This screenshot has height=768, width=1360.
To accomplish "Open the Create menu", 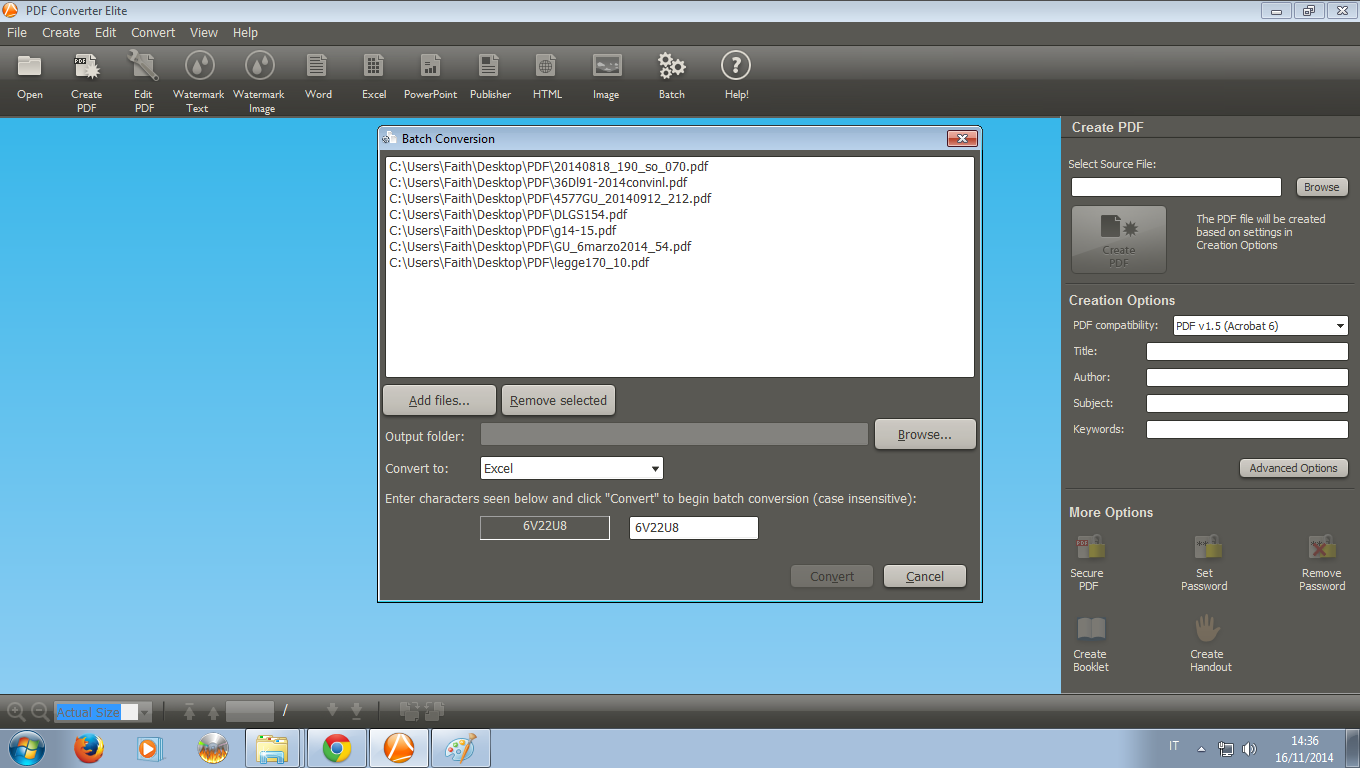I will [x=61, y=33].
